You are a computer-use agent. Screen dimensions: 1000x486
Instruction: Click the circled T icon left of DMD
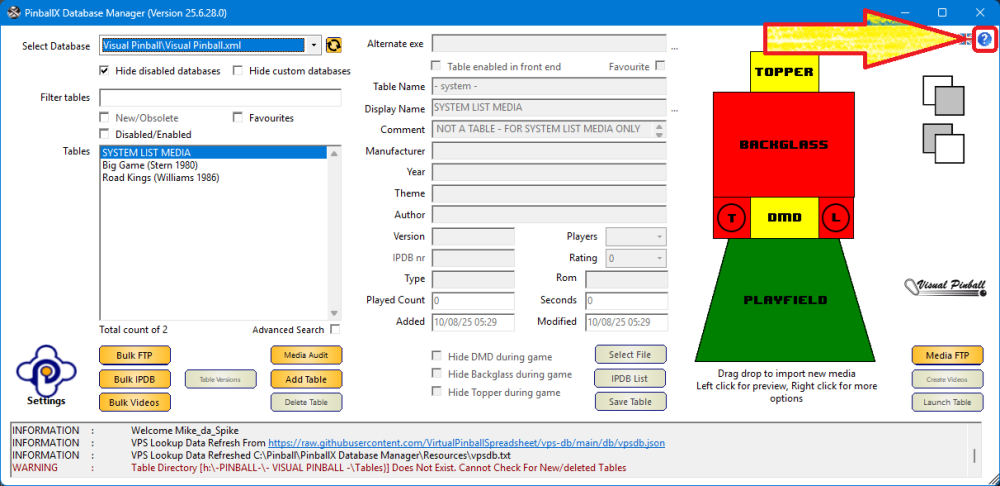(x=732, y=218)
